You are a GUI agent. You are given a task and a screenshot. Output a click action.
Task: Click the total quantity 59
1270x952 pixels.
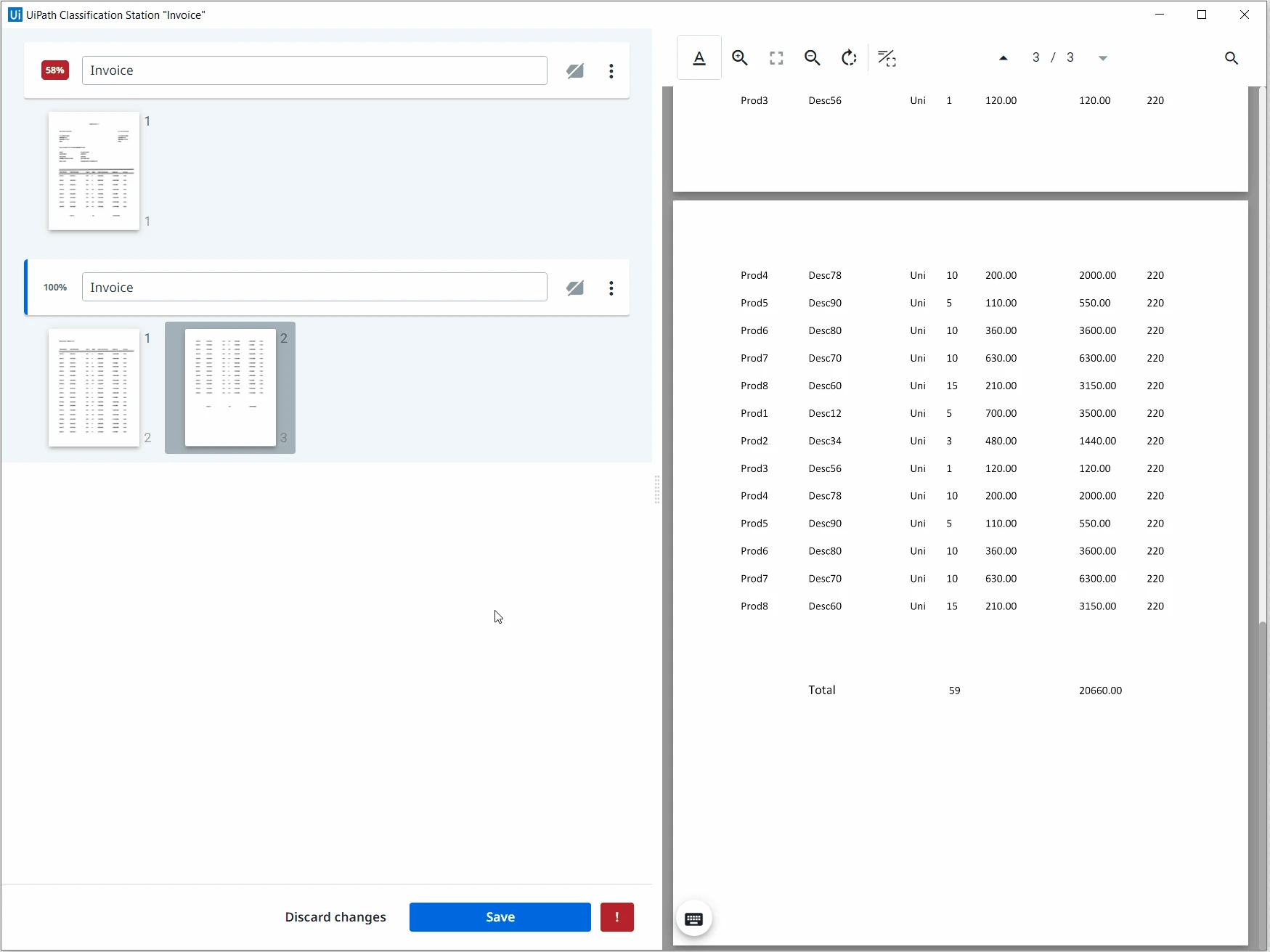point(954,691)
